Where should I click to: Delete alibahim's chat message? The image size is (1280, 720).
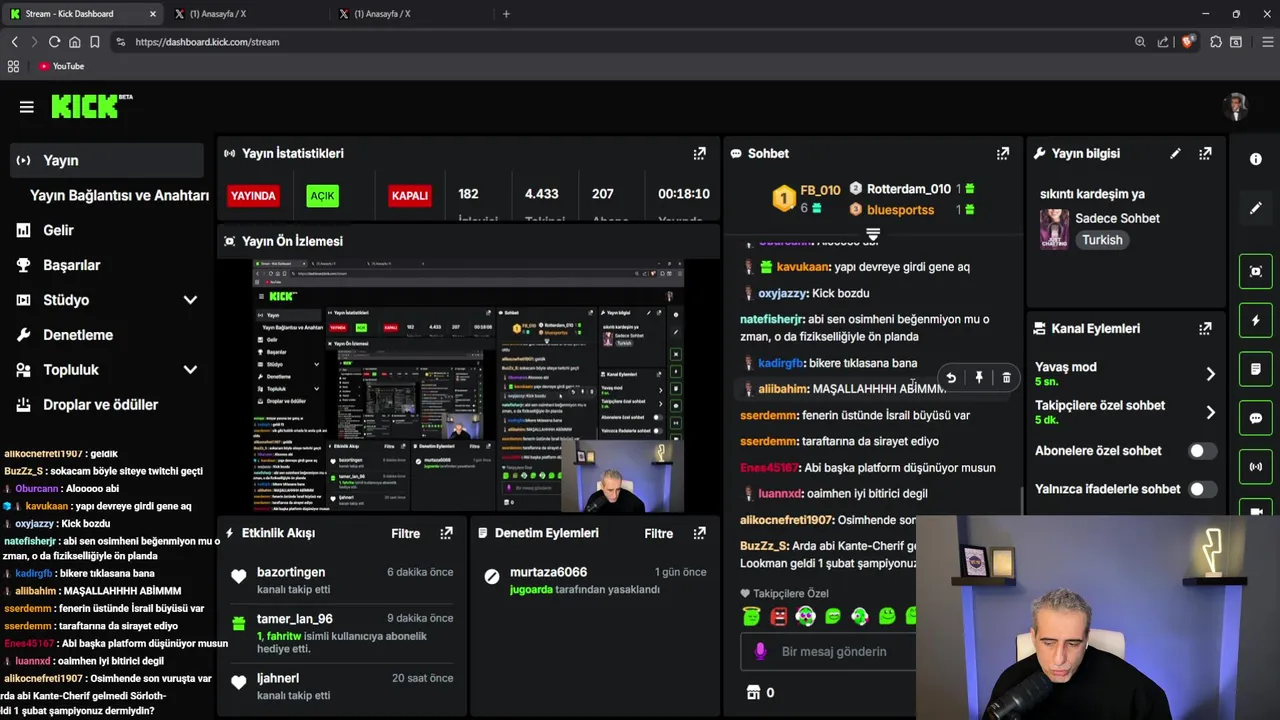(x=1006, y=378)
